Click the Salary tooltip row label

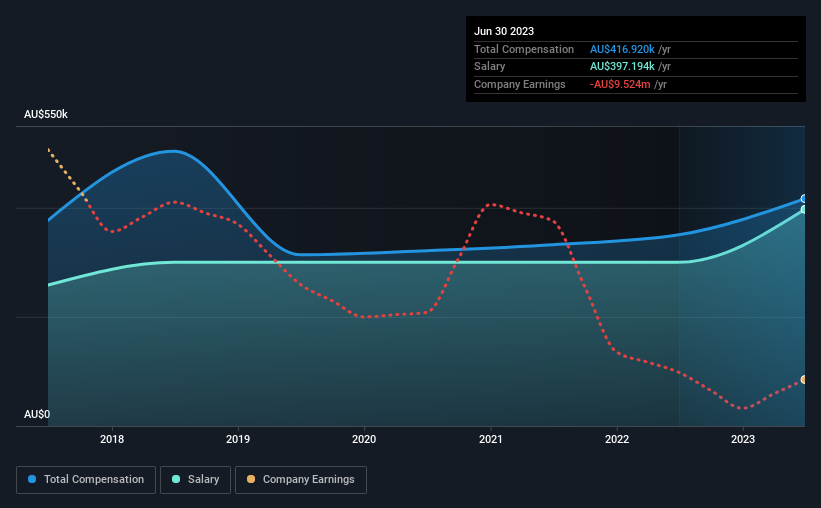(490, 67)
